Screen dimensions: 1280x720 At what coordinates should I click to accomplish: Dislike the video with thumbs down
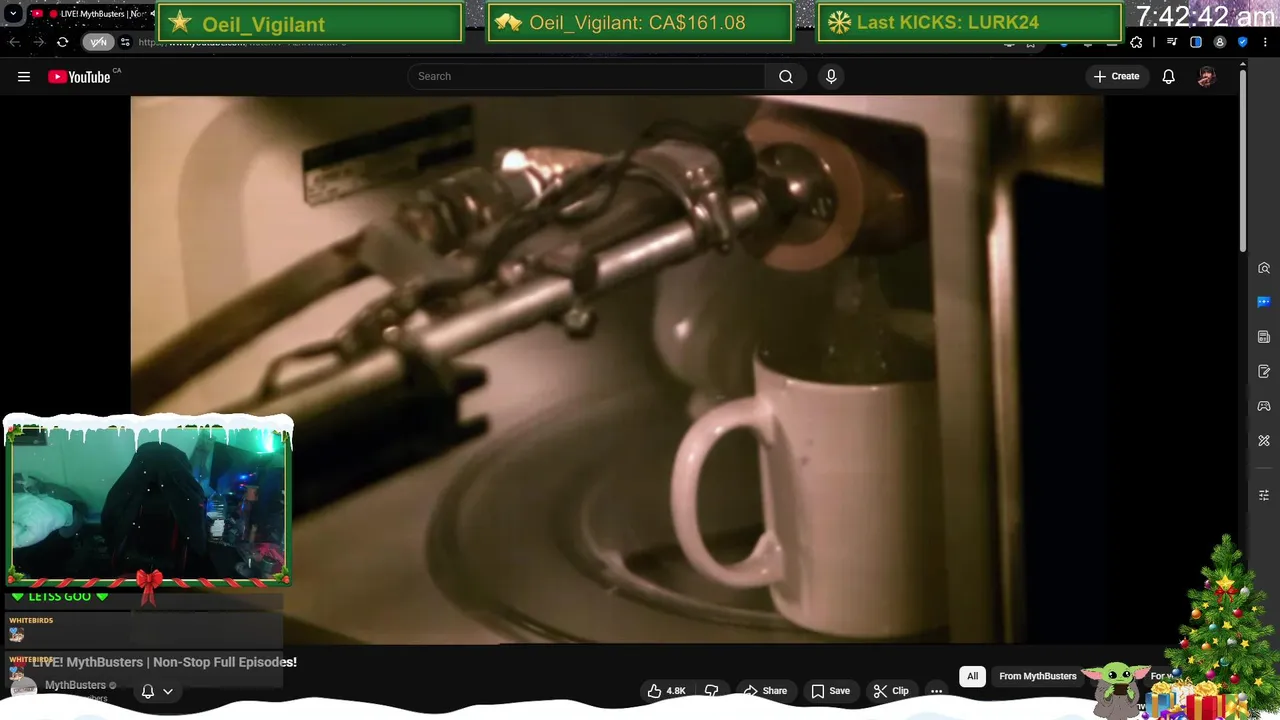[712, 691]
